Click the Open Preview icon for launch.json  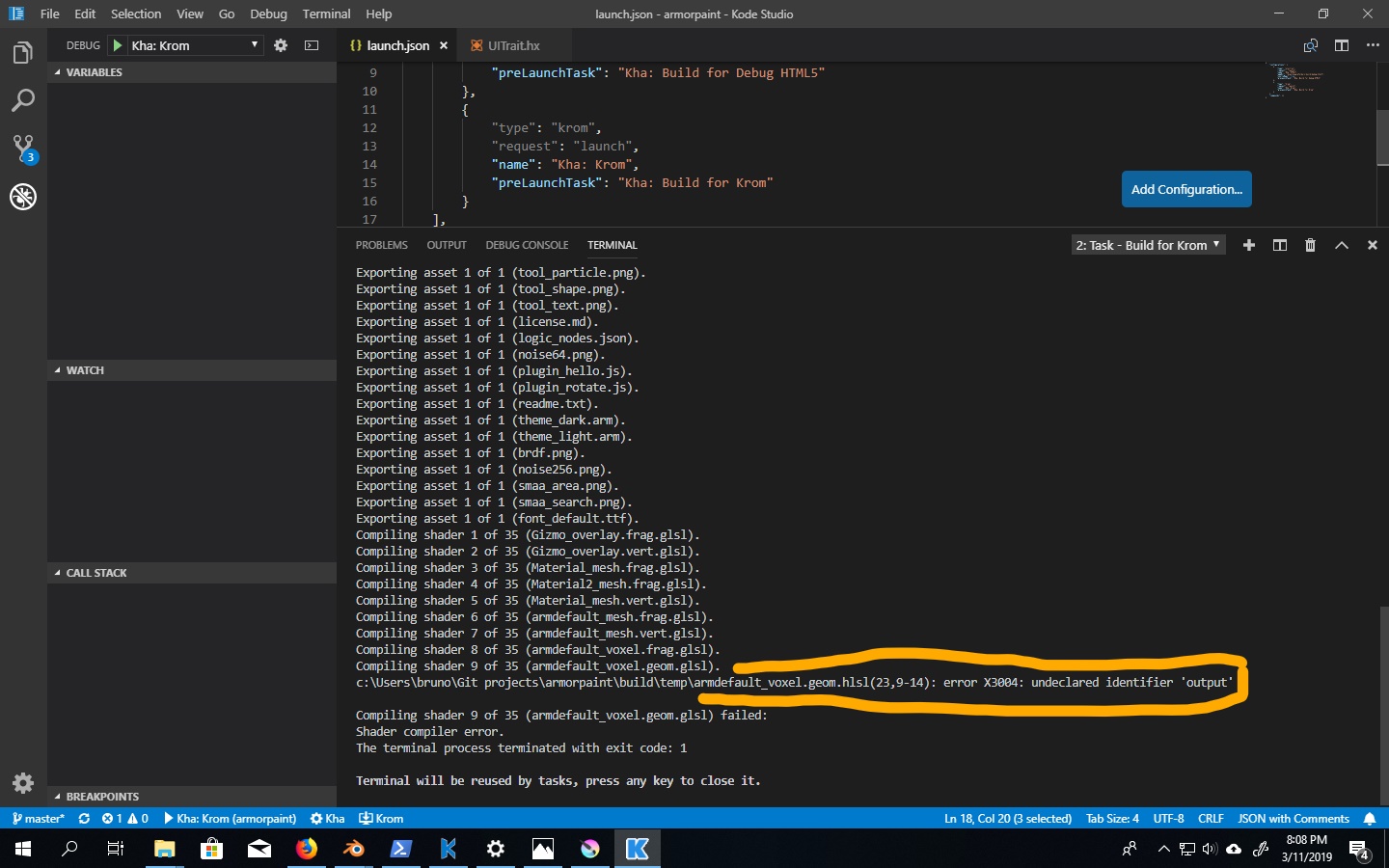[x=1311, y=45]
